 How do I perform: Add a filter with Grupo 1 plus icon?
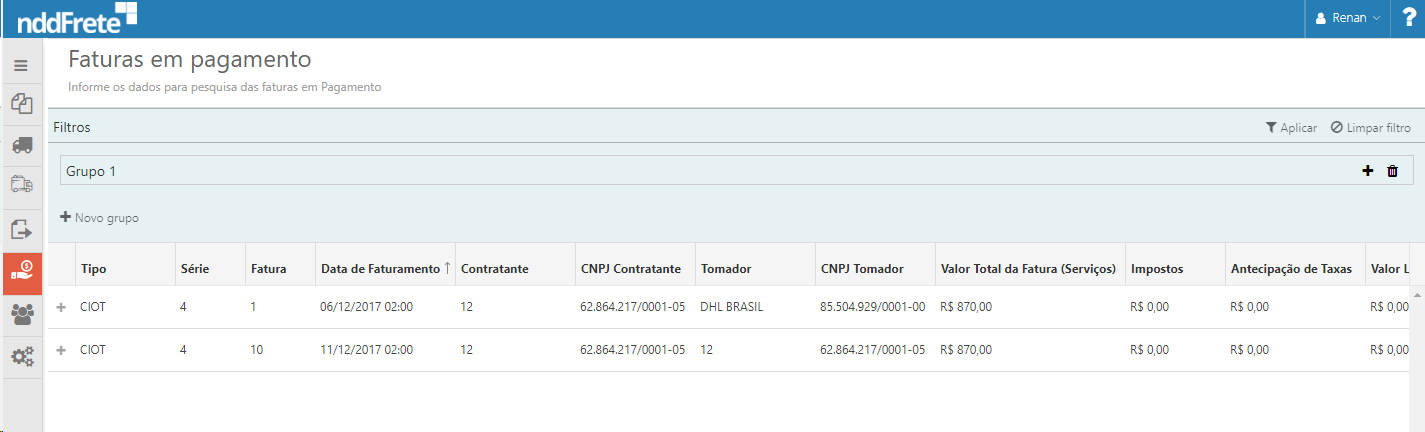(x=1368, y=171)
